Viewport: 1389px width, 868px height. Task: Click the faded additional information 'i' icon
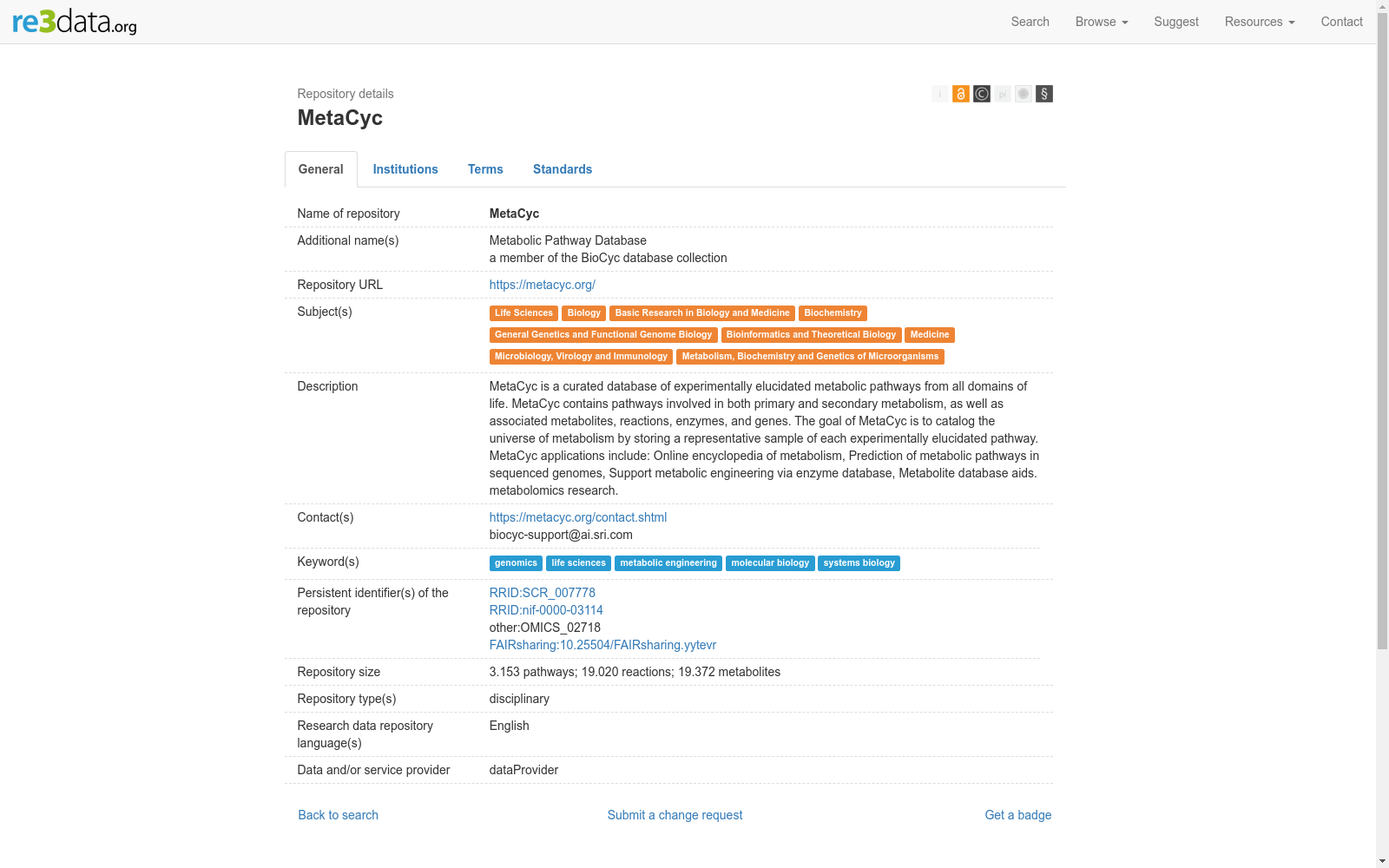click(x=939, y=94)
